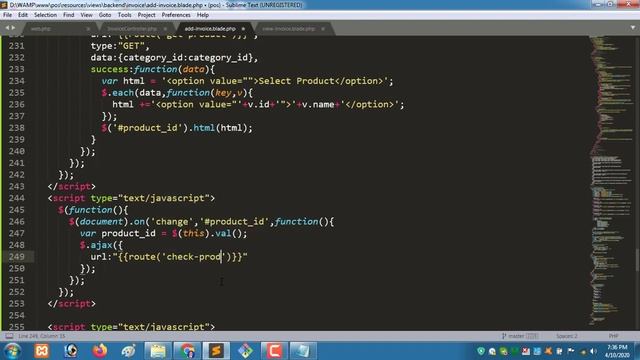Open the Camtasia taskbar icon
Viewport: 640px width, 360px height.
coord(274,351)
